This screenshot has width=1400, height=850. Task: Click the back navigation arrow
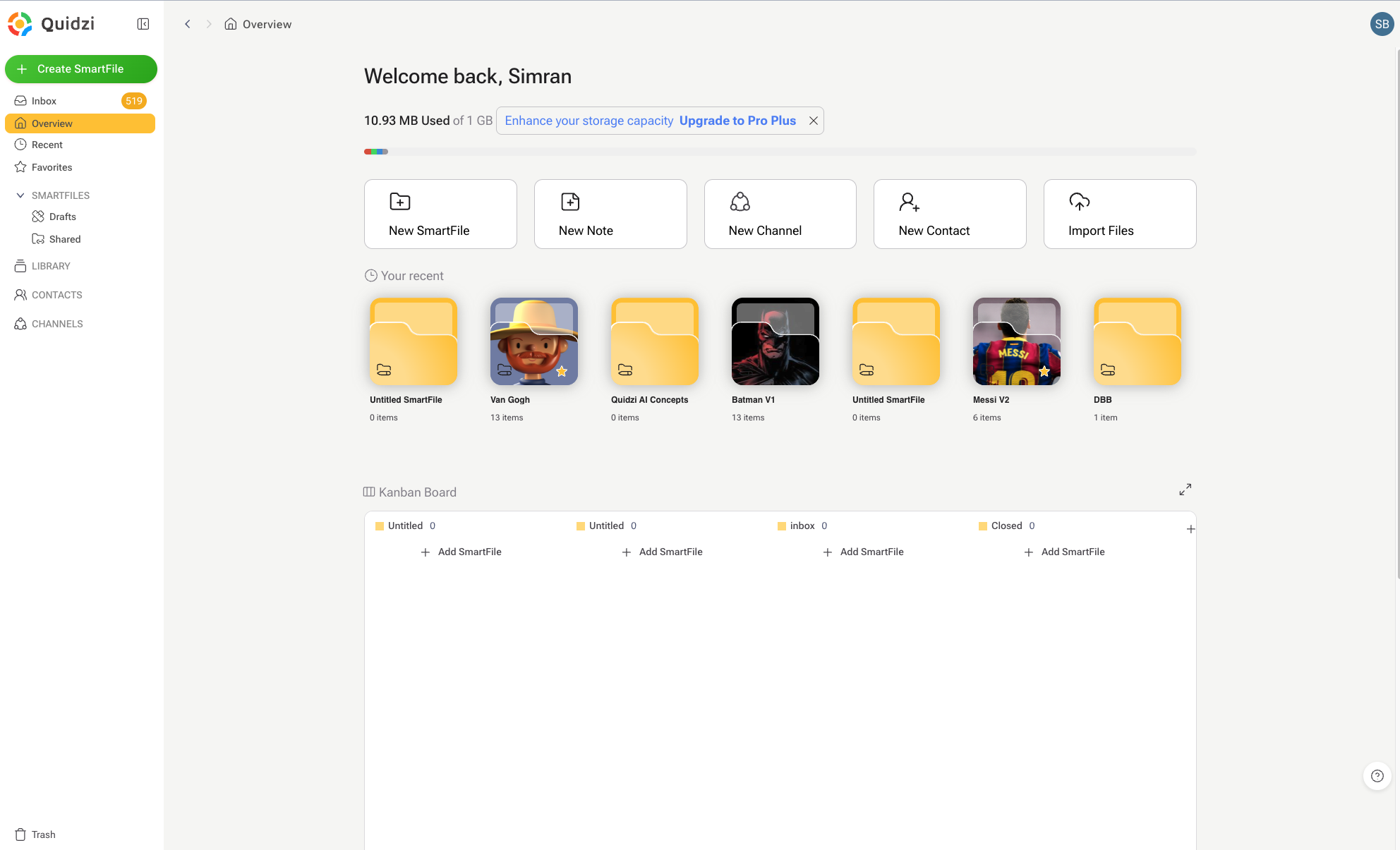pyautogui.click(x=188, y=24)
